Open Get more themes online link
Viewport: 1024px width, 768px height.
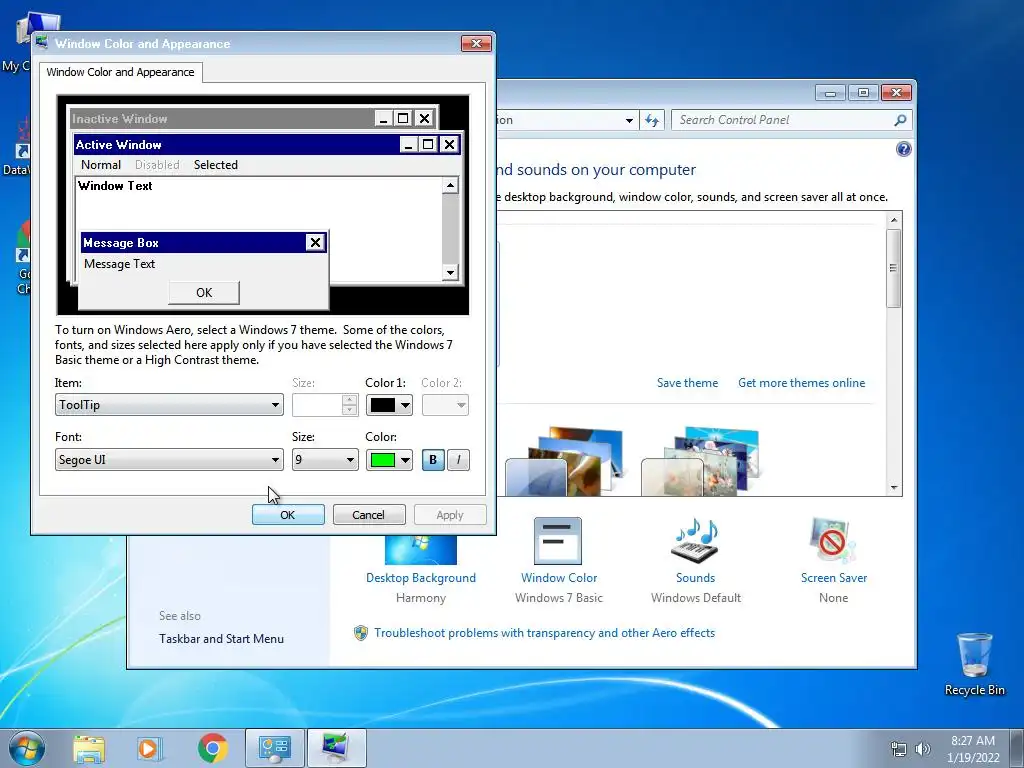click(x=801, y=383)
